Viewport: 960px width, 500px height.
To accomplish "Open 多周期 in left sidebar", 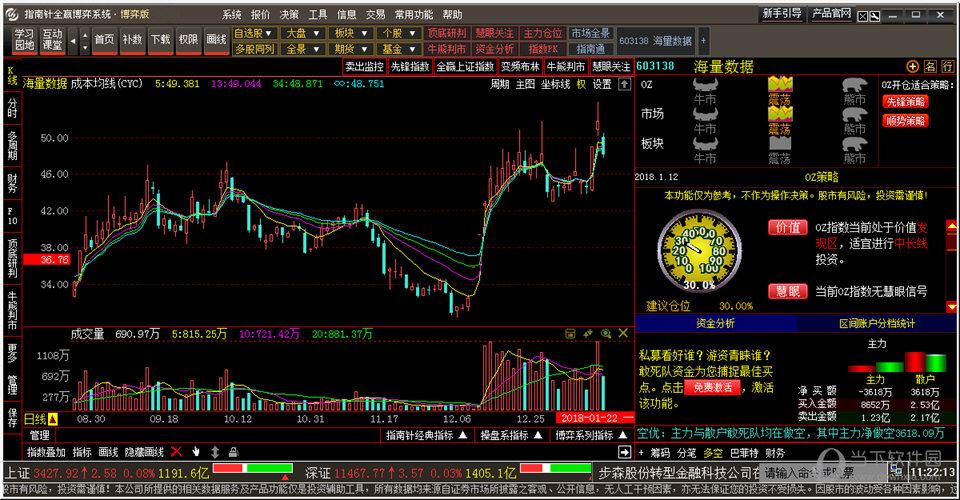I will [12, 146].
